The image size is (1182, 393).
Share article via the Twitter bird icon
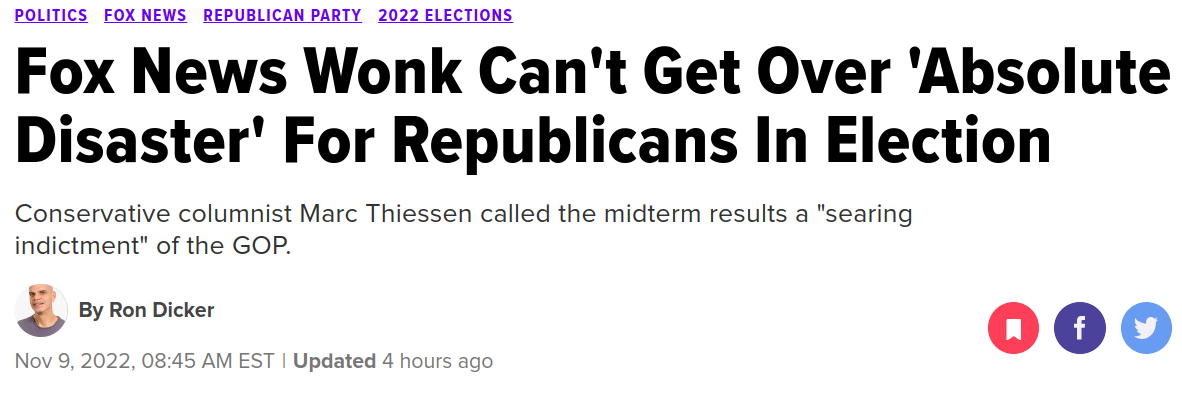click(1147, 328)
